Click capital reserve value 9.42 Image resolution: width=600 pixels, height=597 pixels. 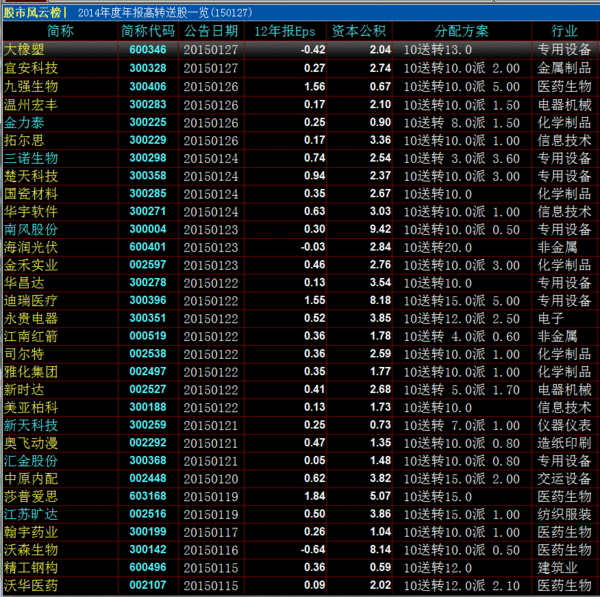380,229
